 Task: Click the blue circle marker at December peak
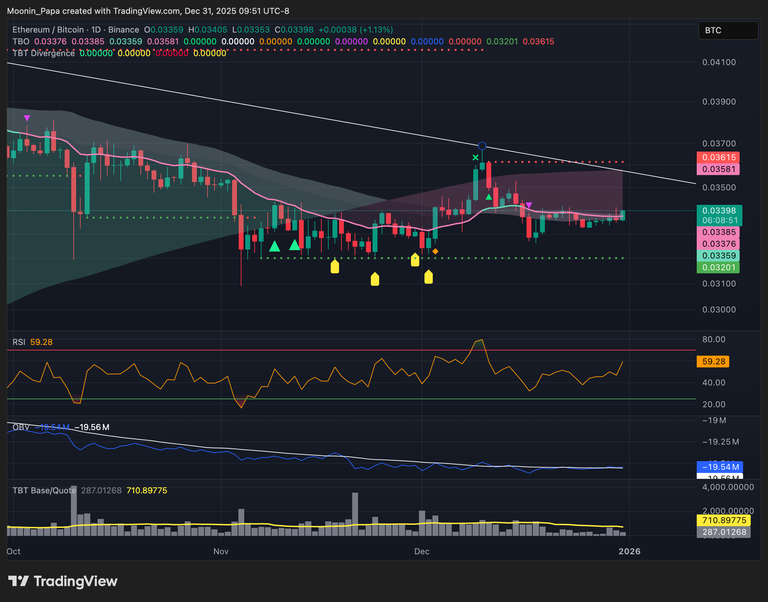click(482, 146)
